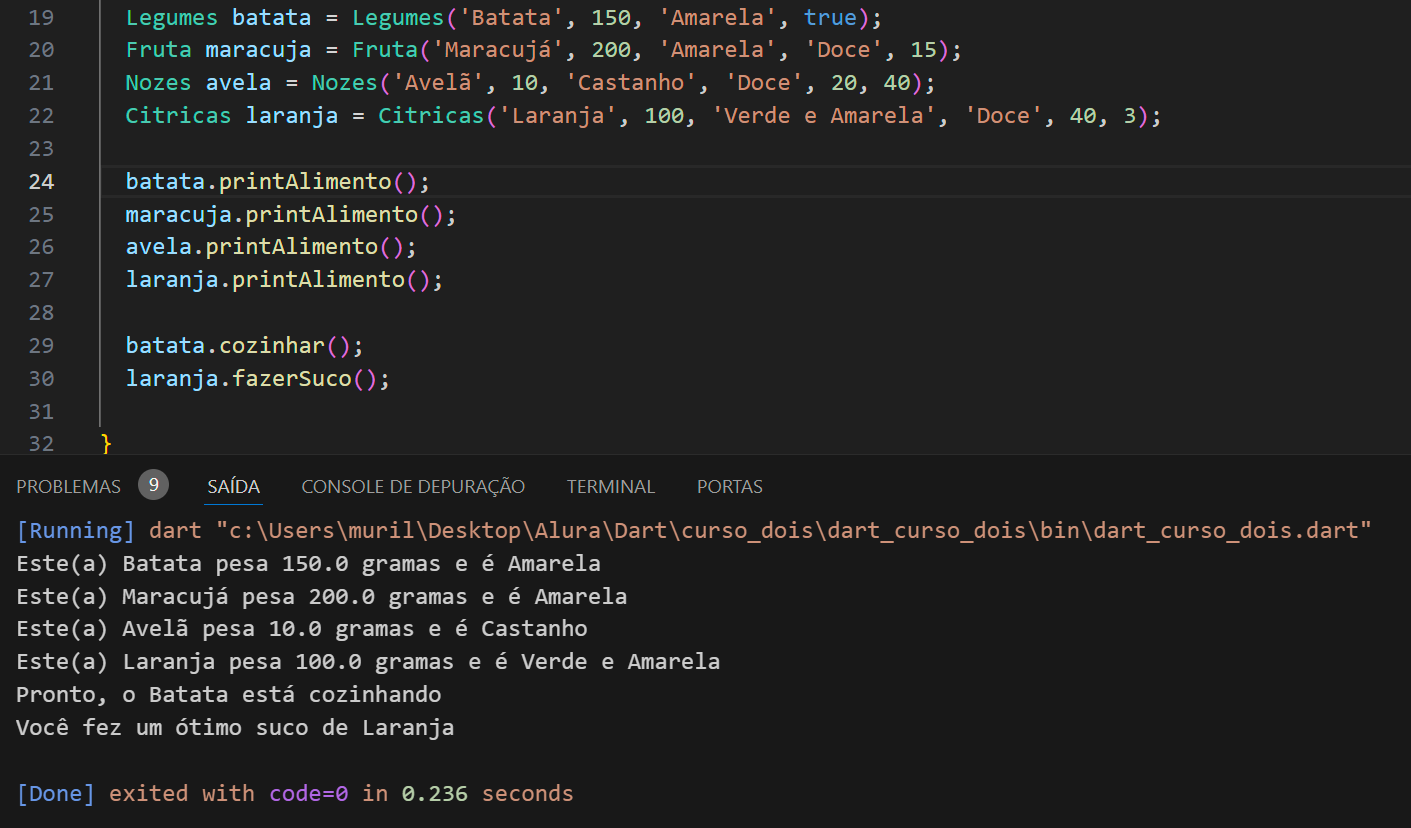Click line number 19 in gutter

coord(42,17)
